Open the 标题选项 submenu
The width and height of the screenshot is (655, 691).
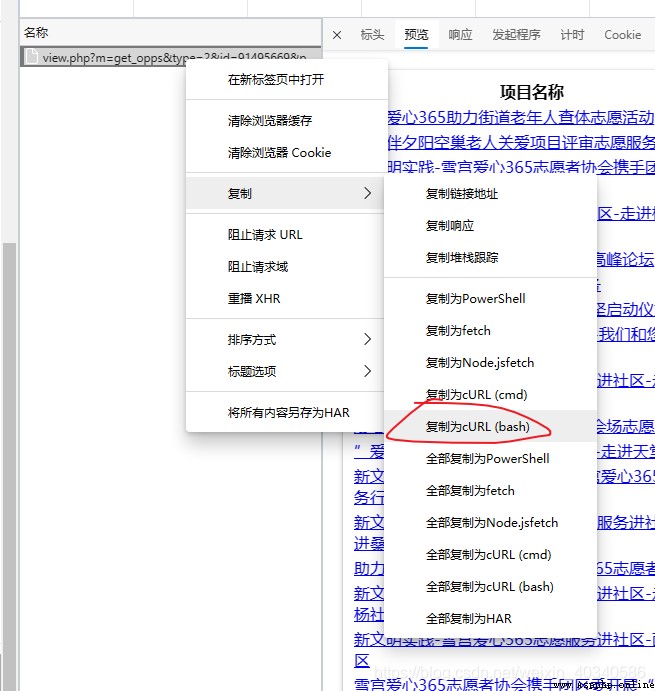pyautogui.click(x=285, y=372)
